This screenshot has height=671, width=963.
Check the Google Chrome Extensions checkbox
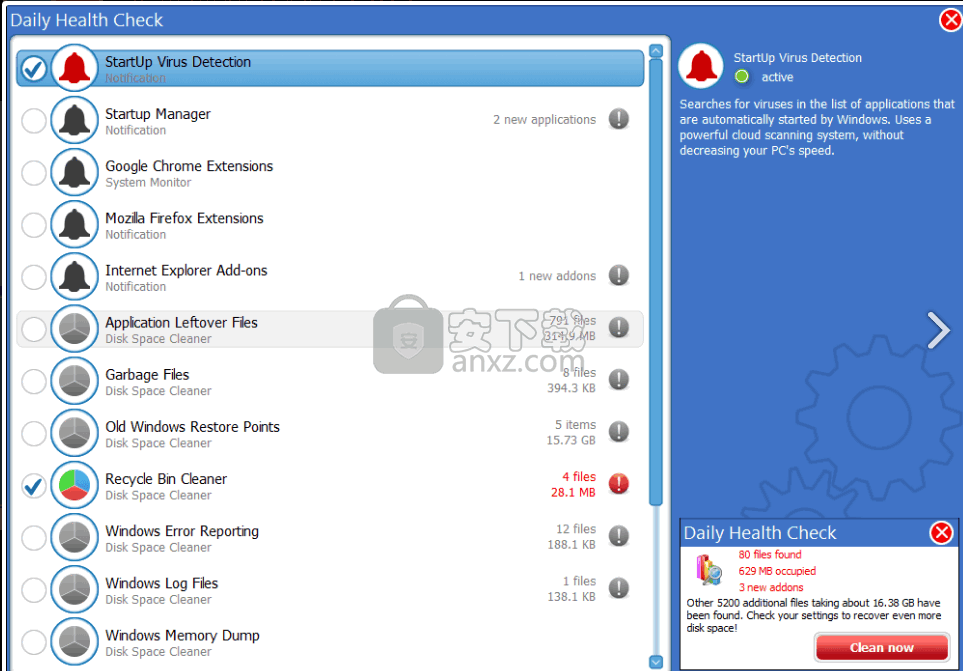(x=34, y=173)
